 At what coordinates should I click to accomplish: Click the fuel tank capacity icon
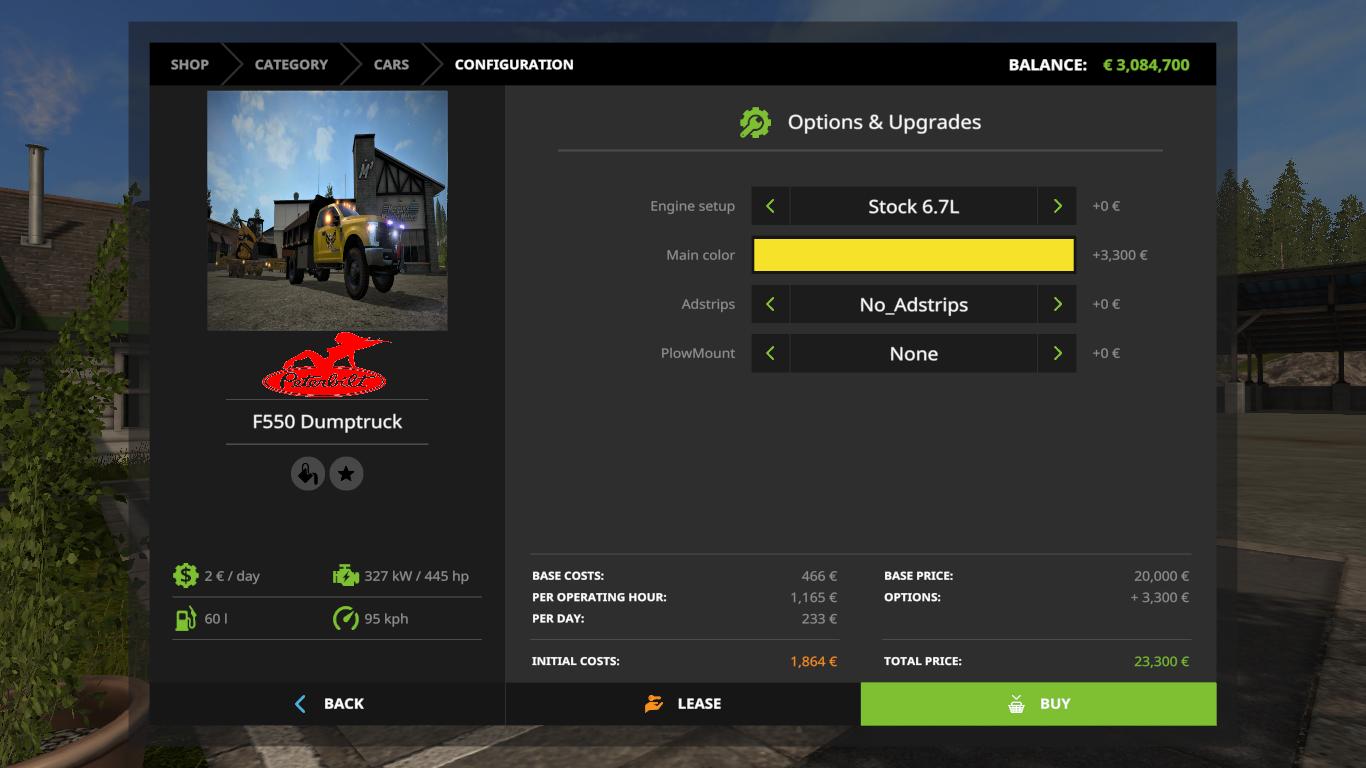[185, 619]
